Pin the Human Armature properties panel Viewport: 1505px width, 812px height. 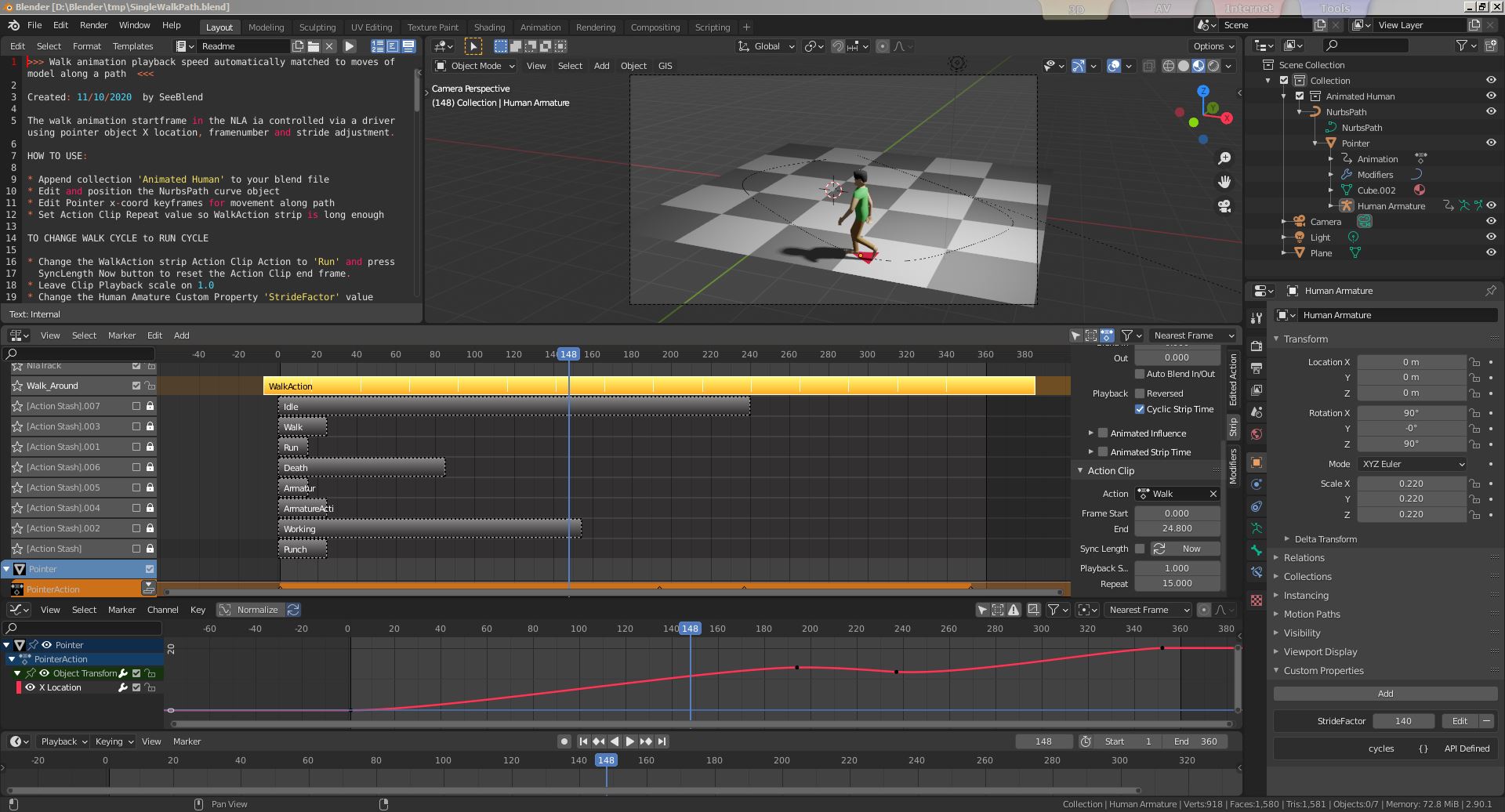click(1490, 291)
